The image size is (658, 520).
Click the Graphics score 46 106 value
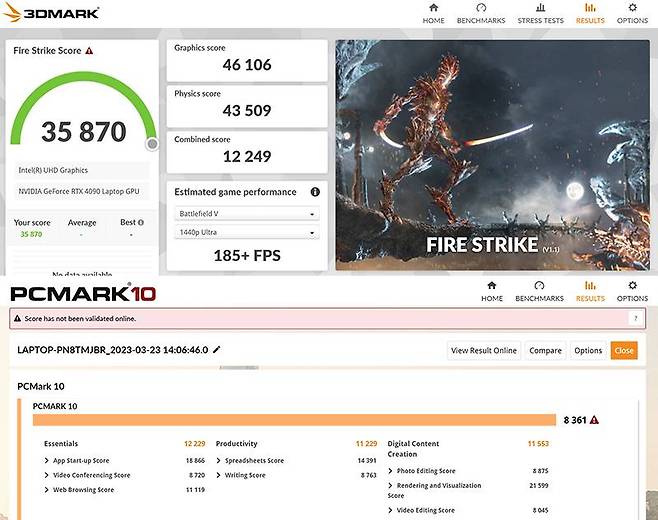247,65
